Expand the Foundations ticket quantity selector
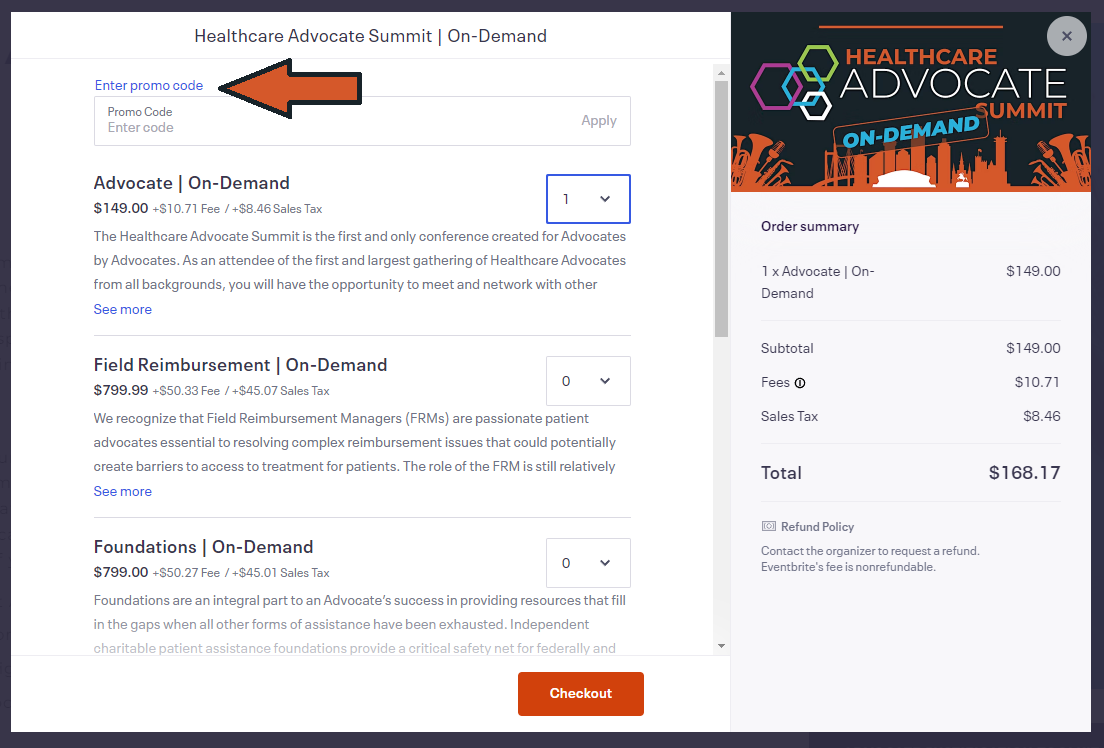 [x=588, y=563]
